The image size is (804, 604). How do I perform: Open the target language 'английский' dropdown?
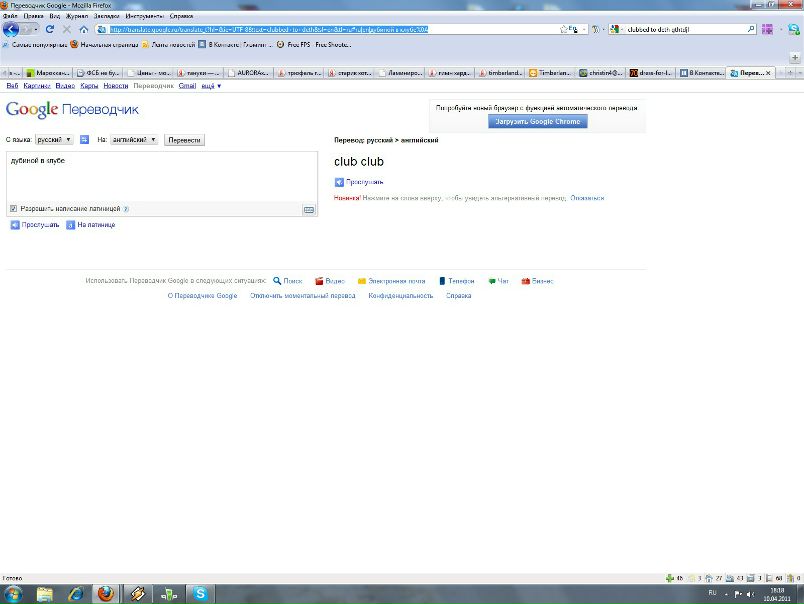[133, 140]
